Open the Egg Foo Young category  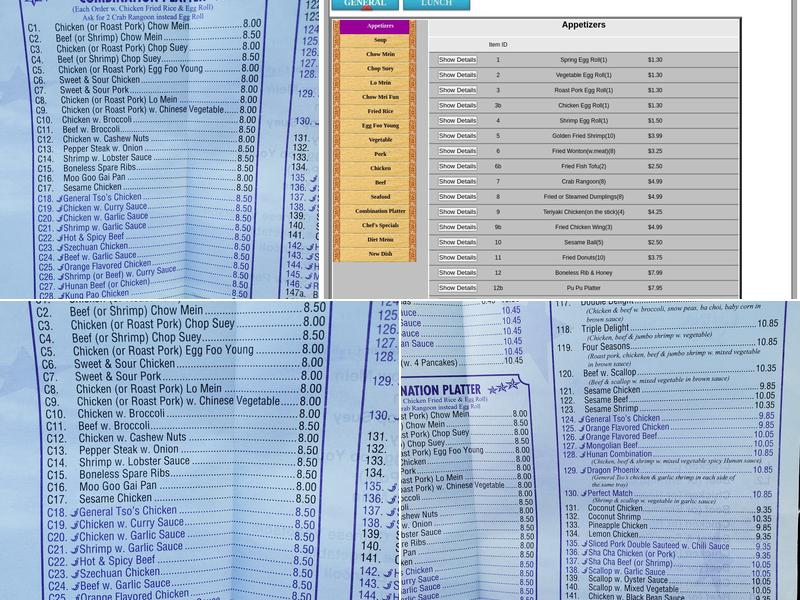(380, 126)
